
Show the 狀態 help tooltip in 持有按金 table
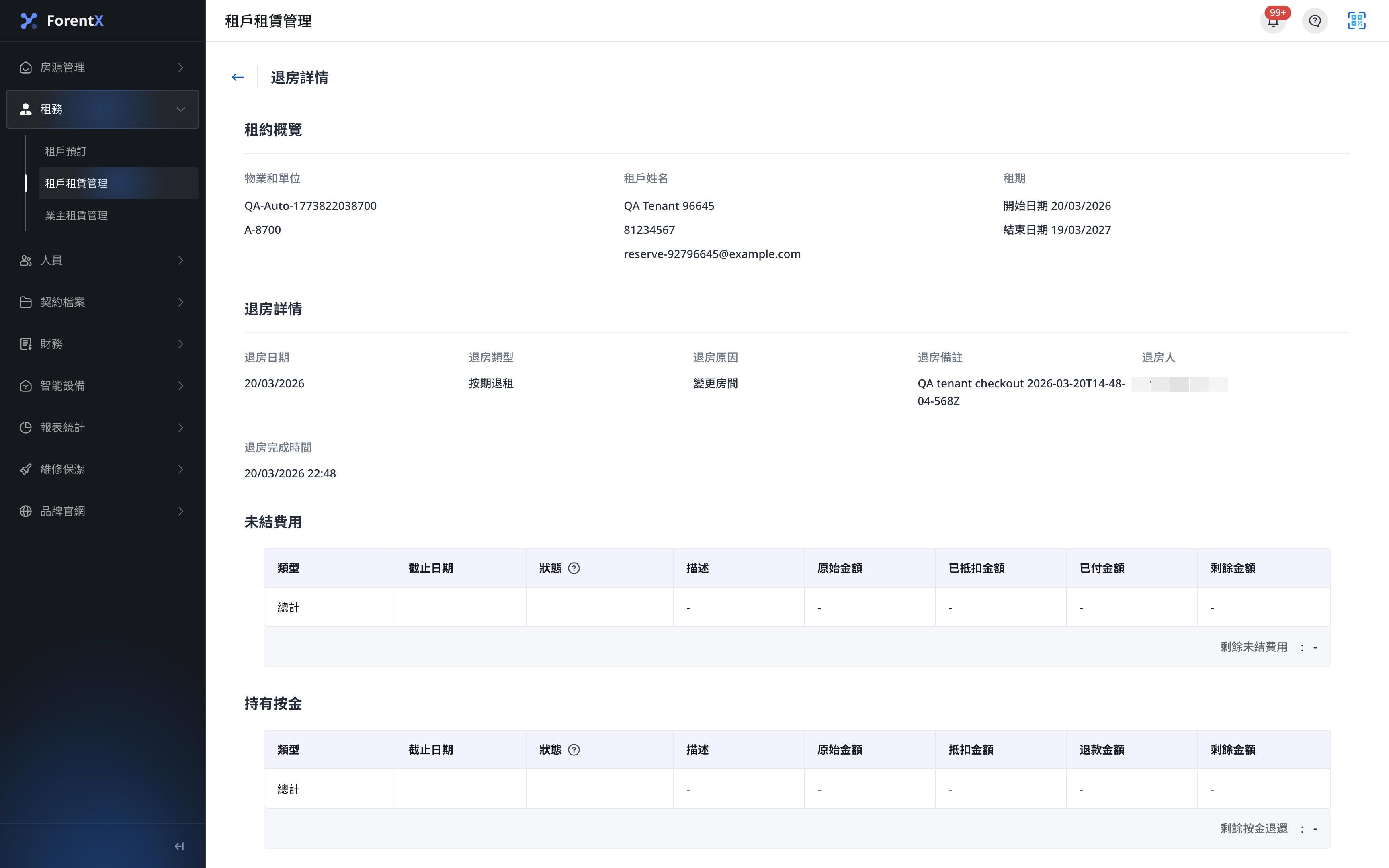click(x=574, y=750)
